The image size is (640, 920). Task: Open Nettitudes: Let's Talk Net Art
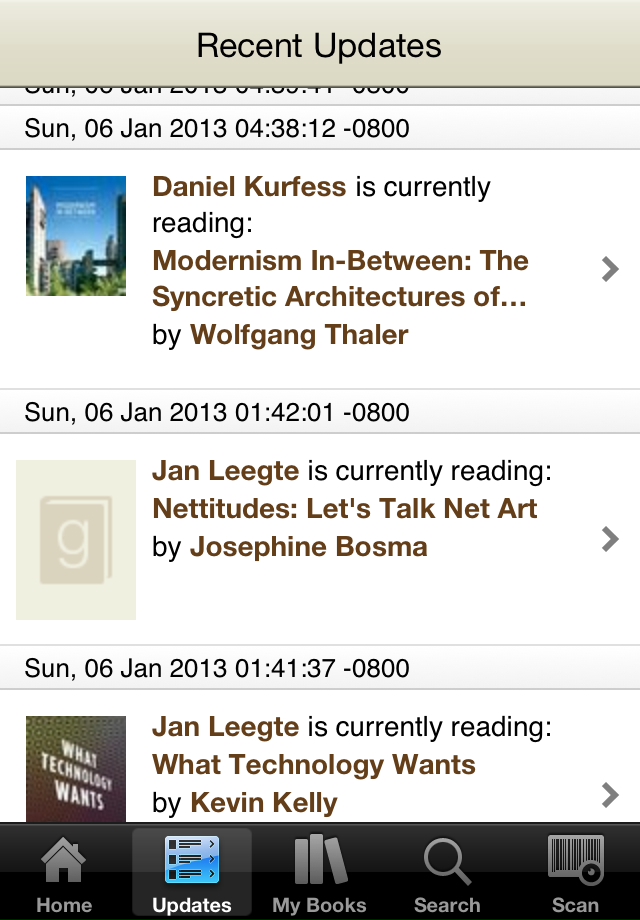[345, 508]
